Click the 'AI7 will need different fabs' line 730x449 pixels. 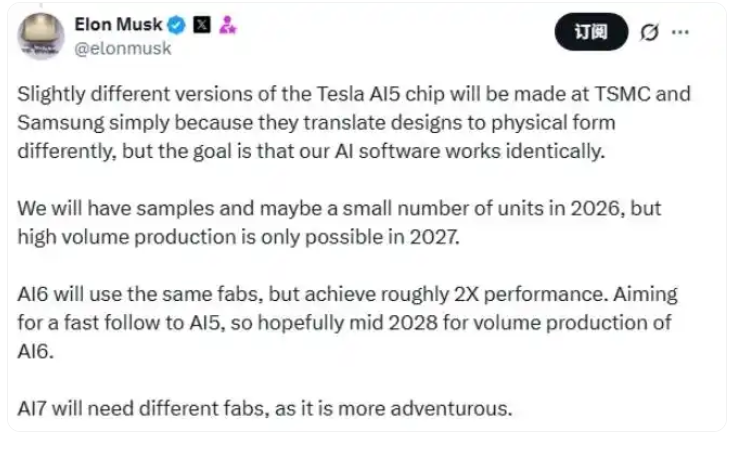(264, 409)
